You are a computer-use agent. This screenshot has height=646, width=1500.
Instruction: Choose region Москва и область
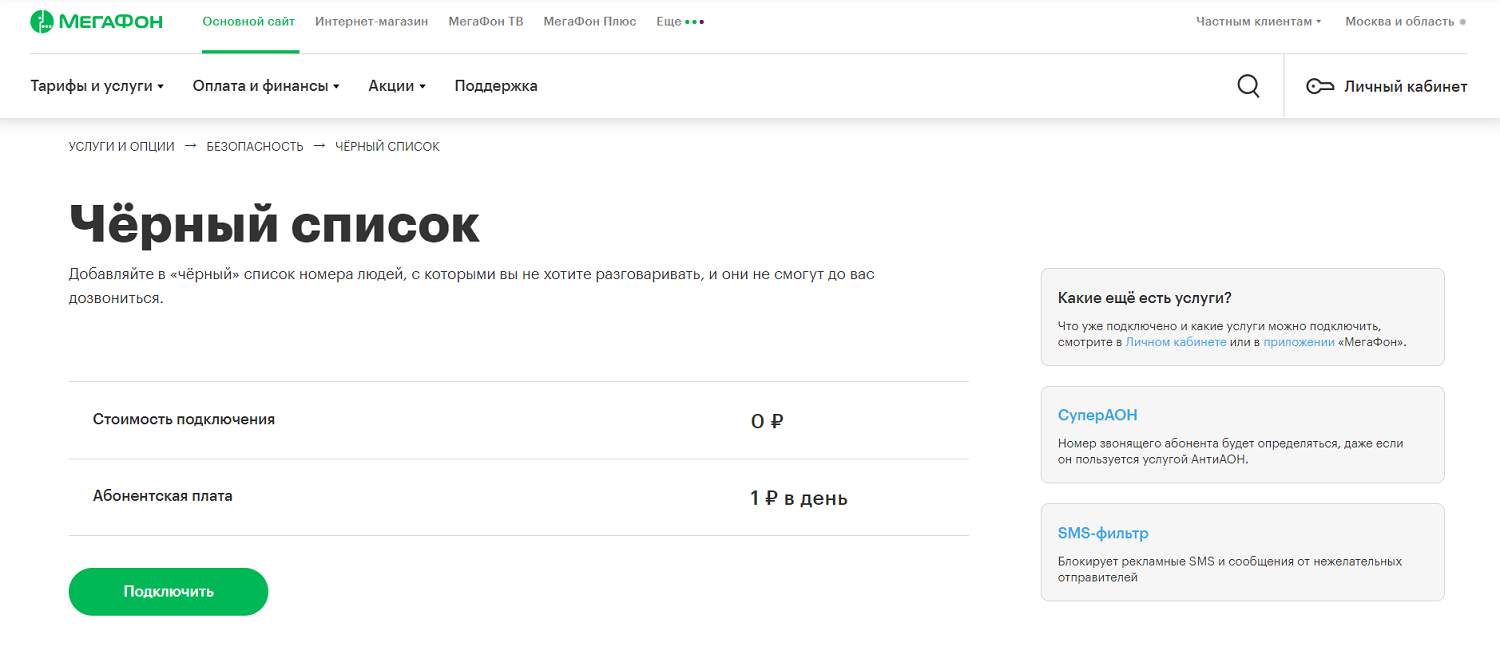[x=1405, y=22]
